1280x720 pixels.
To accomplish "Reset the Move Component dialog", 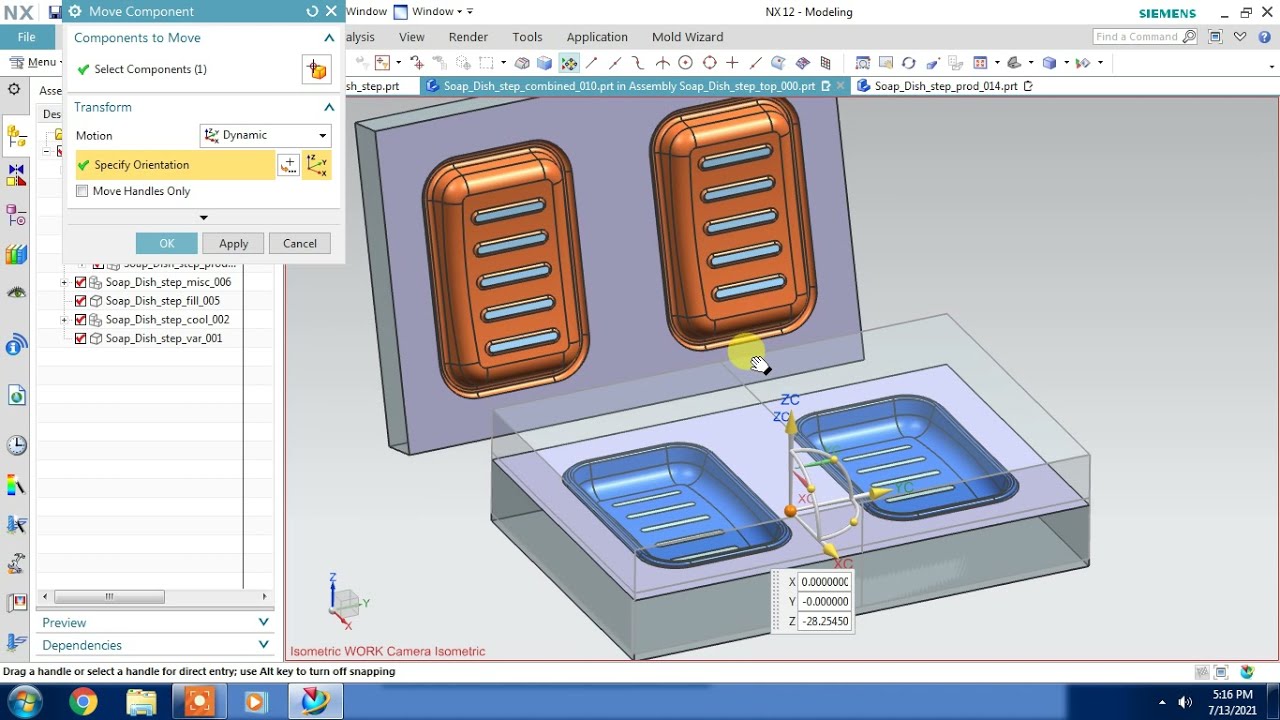I will coord(312,11).
